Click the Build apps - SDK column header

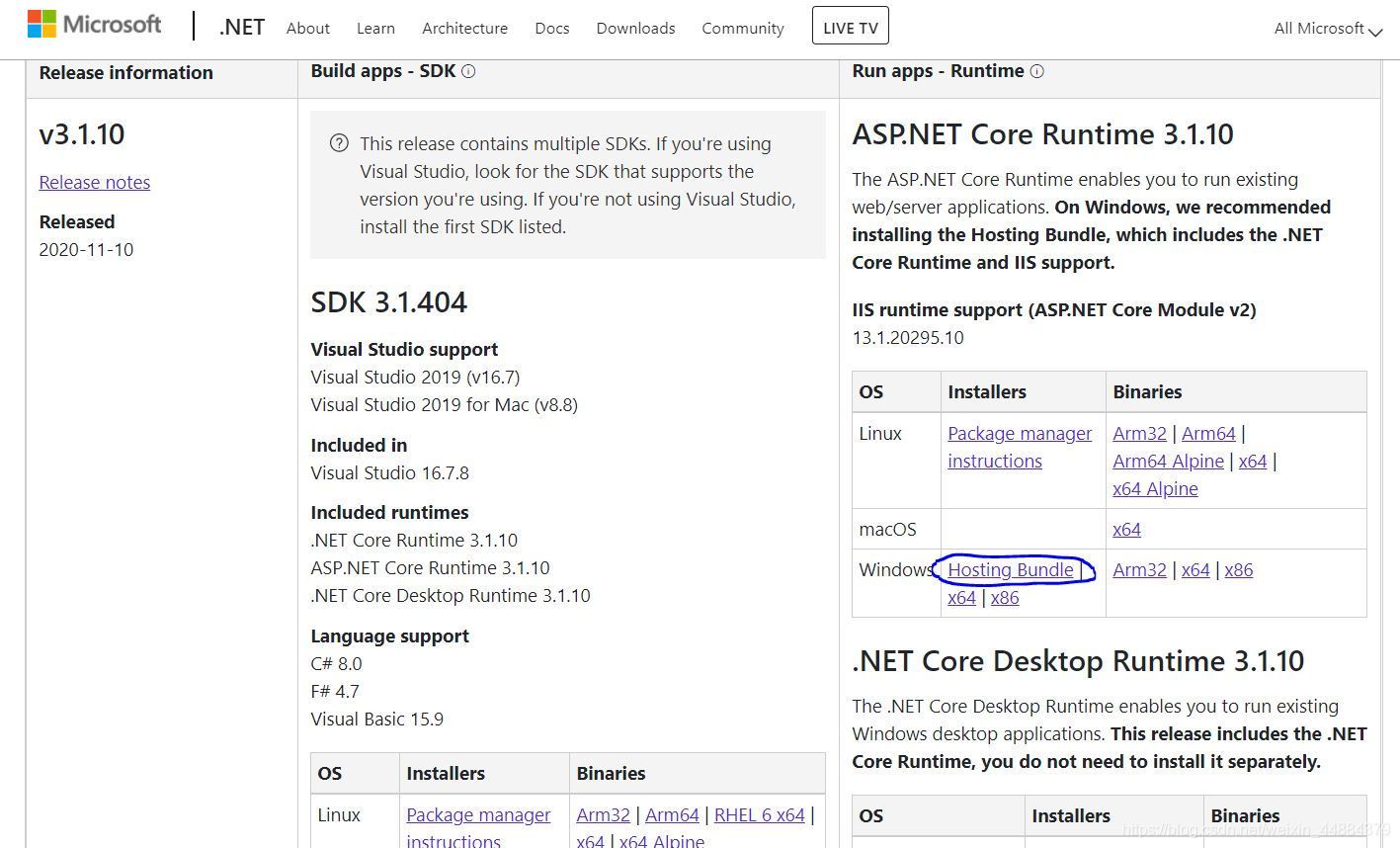383,71
